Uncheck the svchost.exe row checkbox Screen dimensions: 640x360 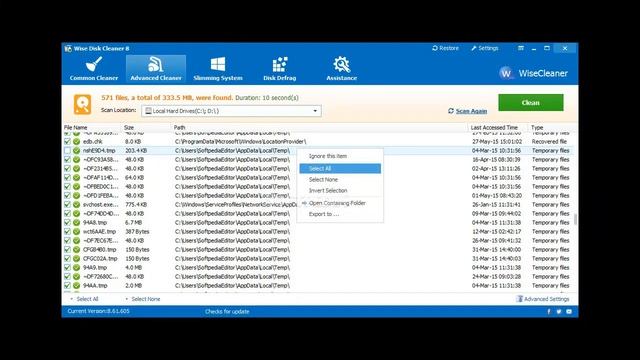(x=67, y=204)
